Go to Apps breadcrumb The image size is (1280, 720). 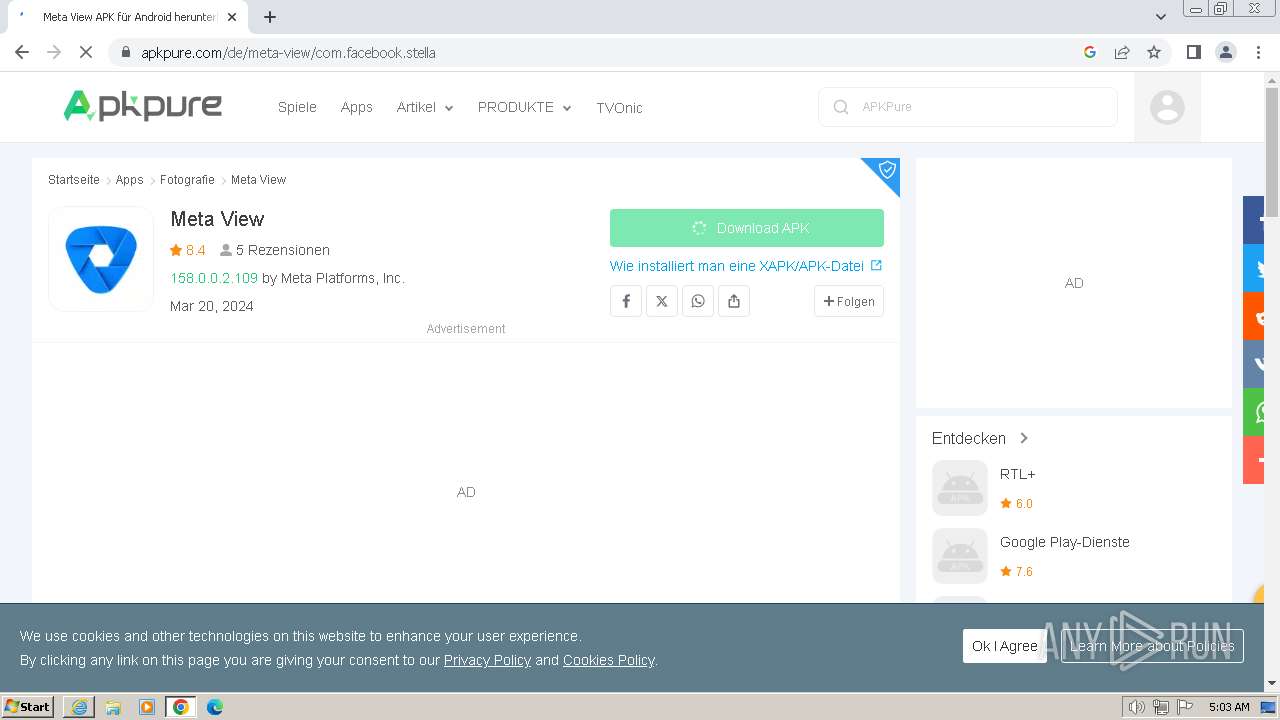pyautogui.click(x=130, y=180)
